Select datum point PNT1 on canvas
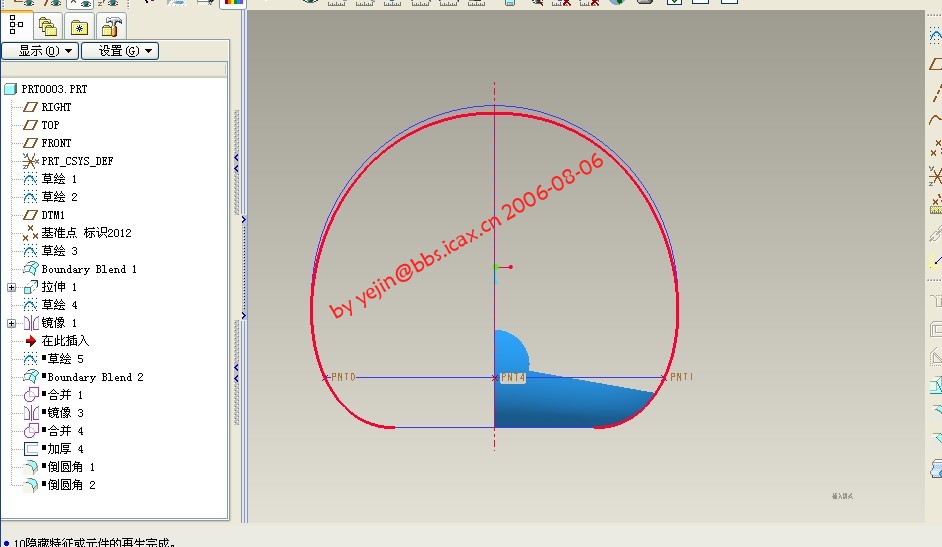This screenshot has width=942, height=547. [678, 377]
